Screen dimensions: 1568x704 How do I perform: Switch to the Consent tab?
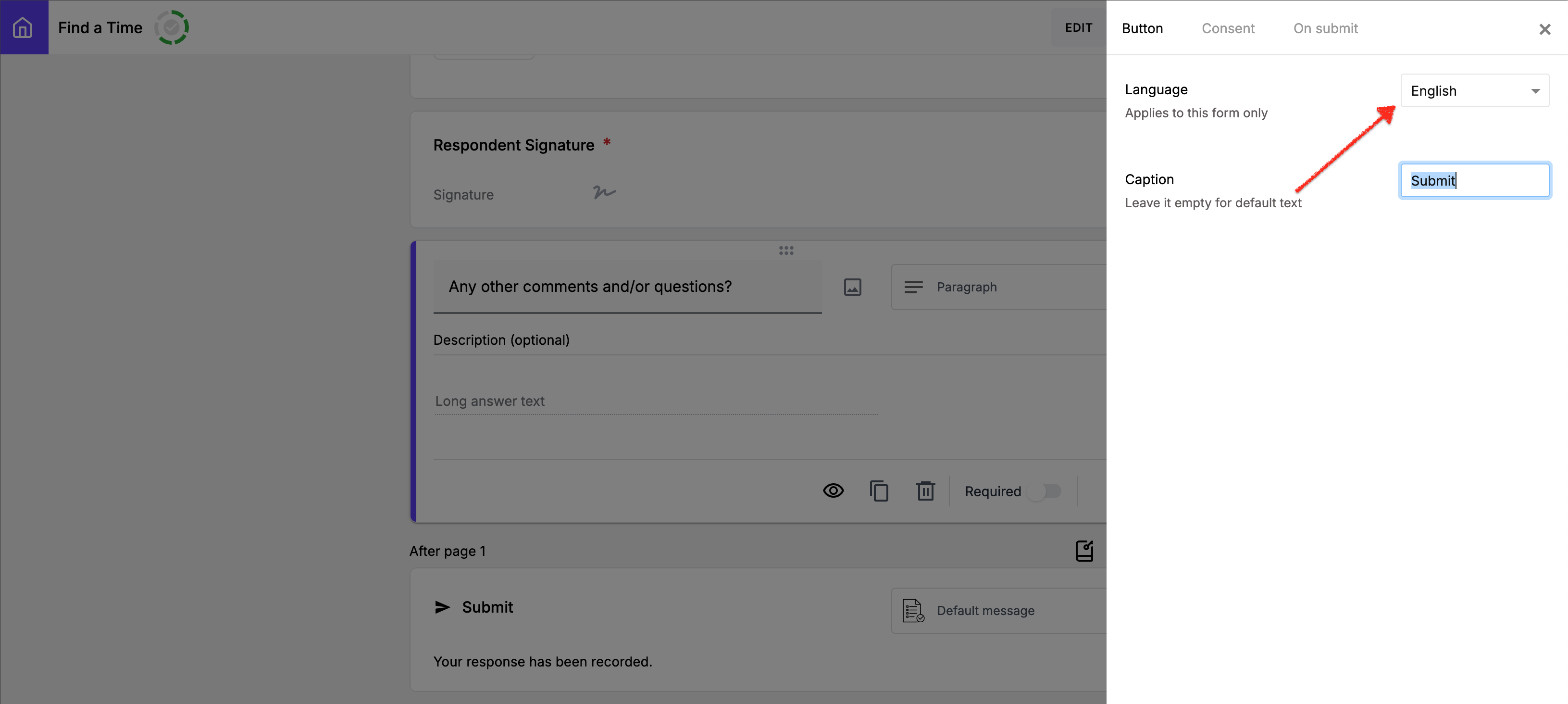1228,29
